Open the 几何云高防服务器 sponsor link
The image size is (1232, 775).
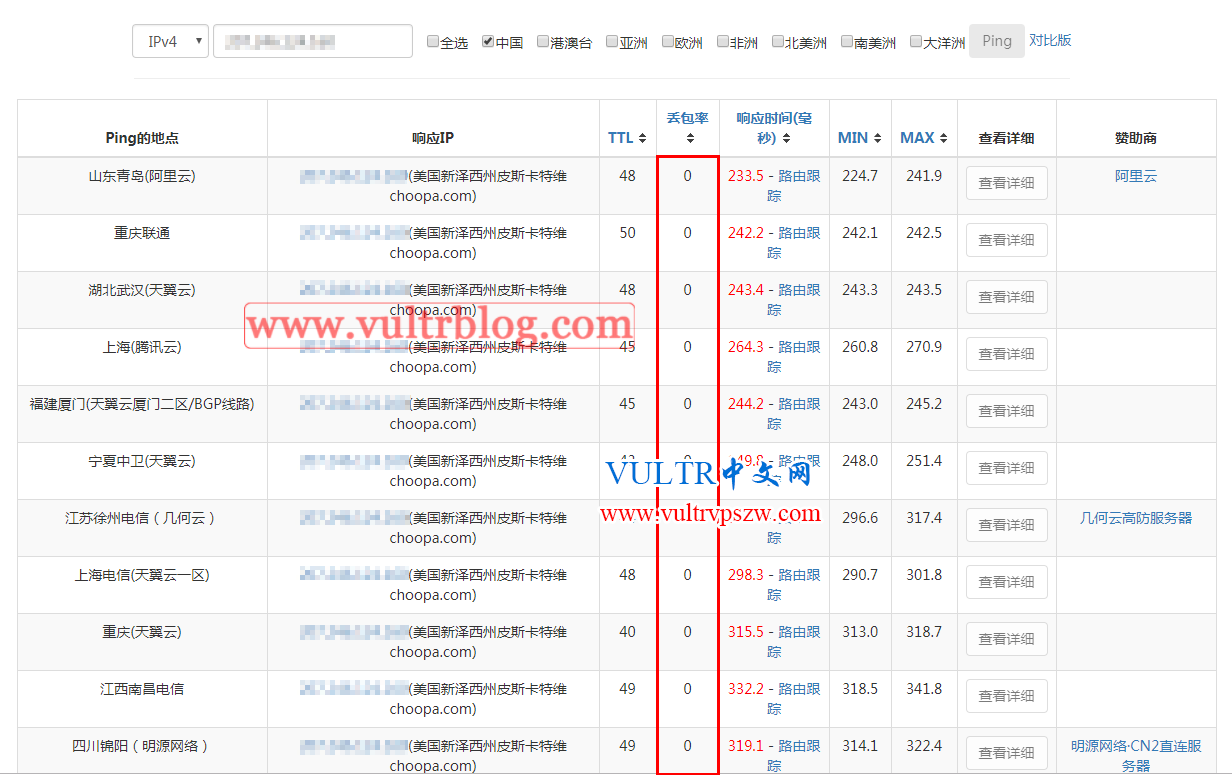[1136, 518]
